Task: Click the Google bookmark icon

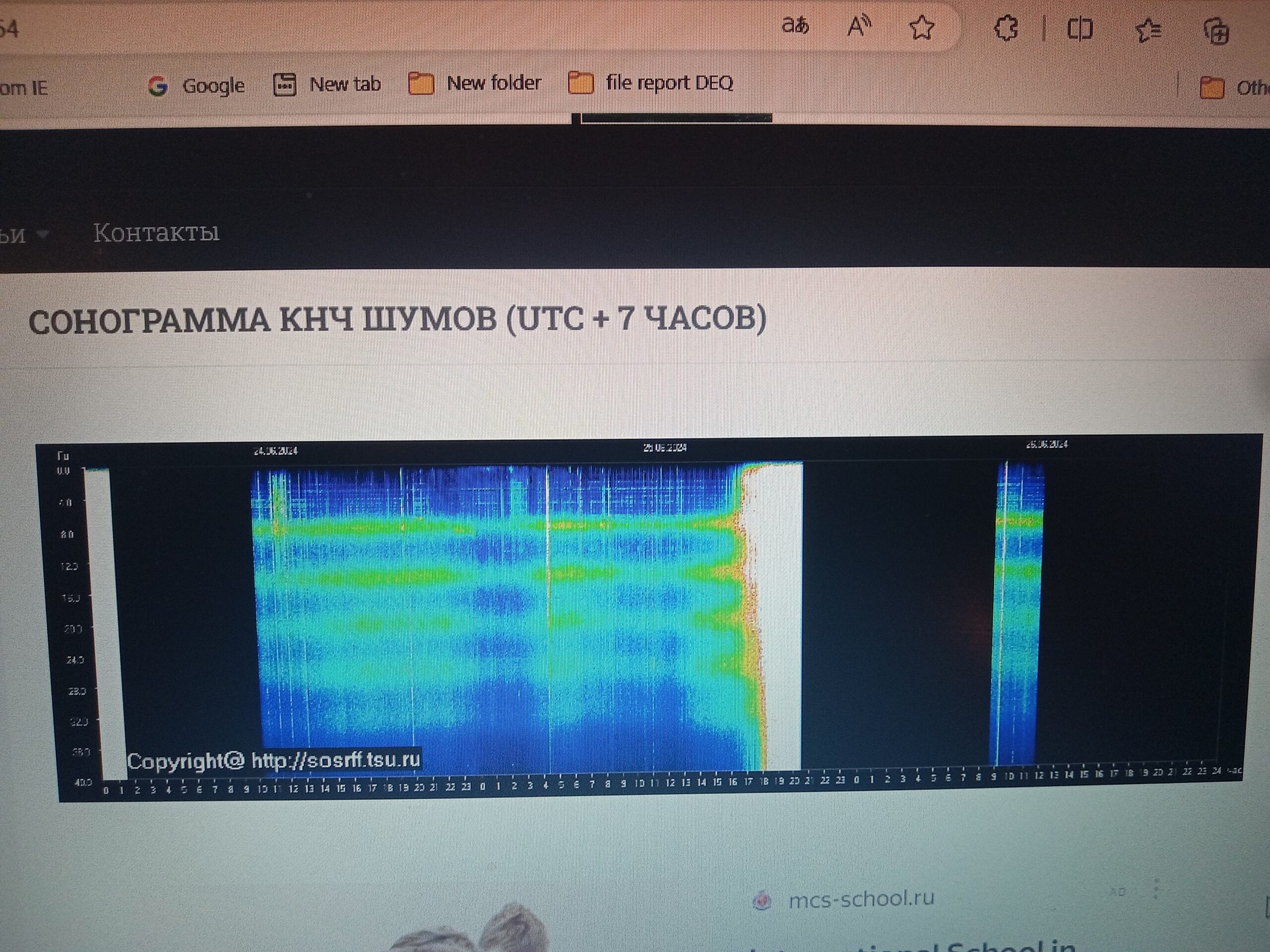Action: point(158,86)
